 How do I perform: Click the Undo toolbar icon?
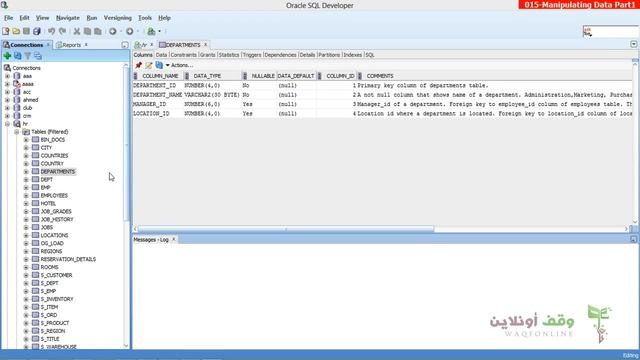[x=51, y=31]
